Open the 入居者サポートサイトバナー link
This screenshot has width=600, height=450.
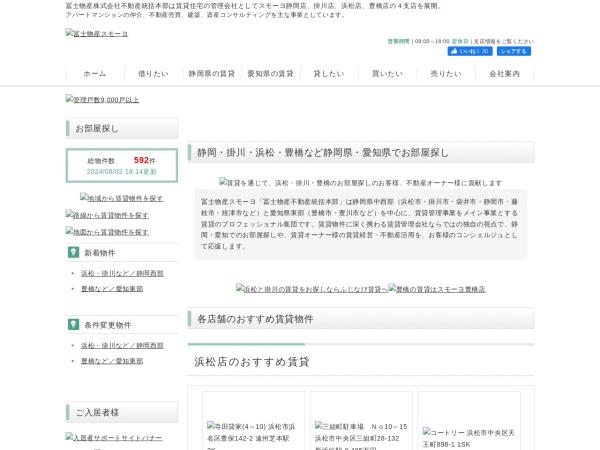click(114, 437)
